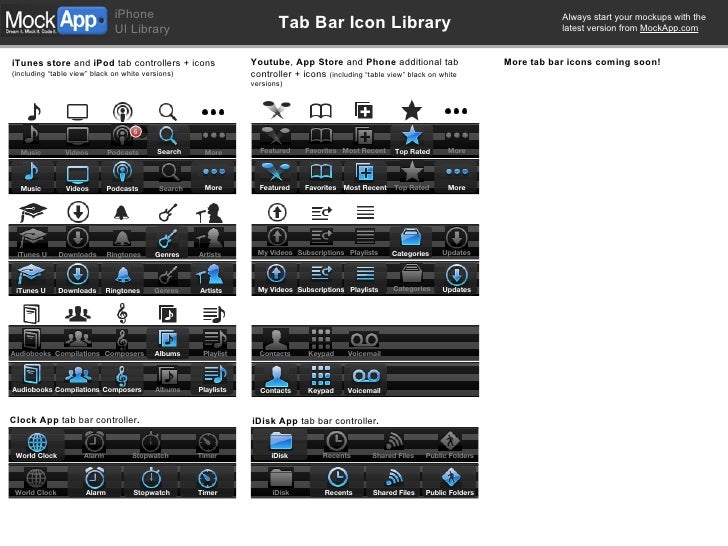Screen dimensions: 728x546
Task: Select the blue Favorites tab
Action: [x=320, y=176]
